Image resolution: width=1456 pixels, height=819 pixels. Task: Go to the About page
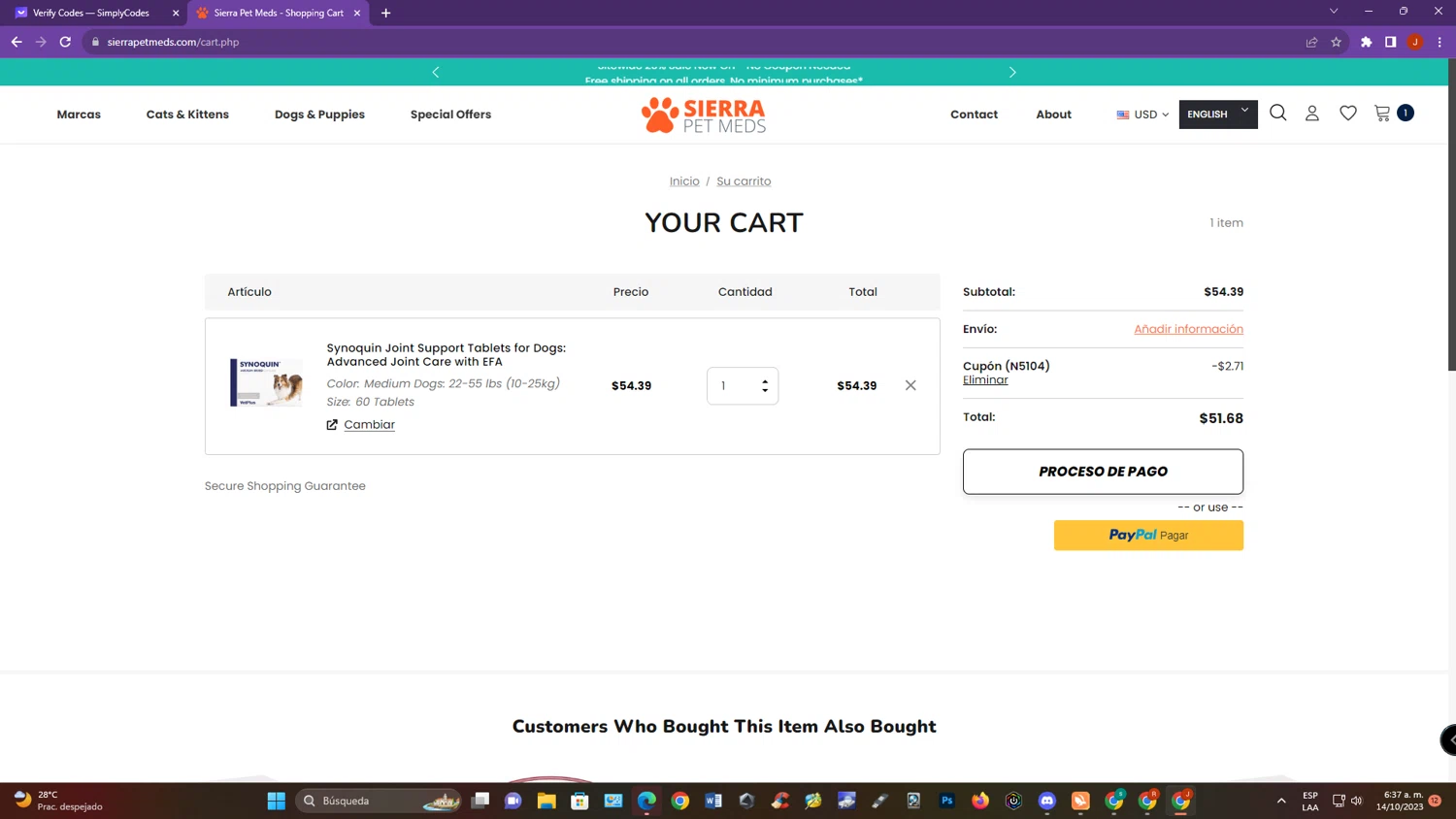pos(1053,115)
